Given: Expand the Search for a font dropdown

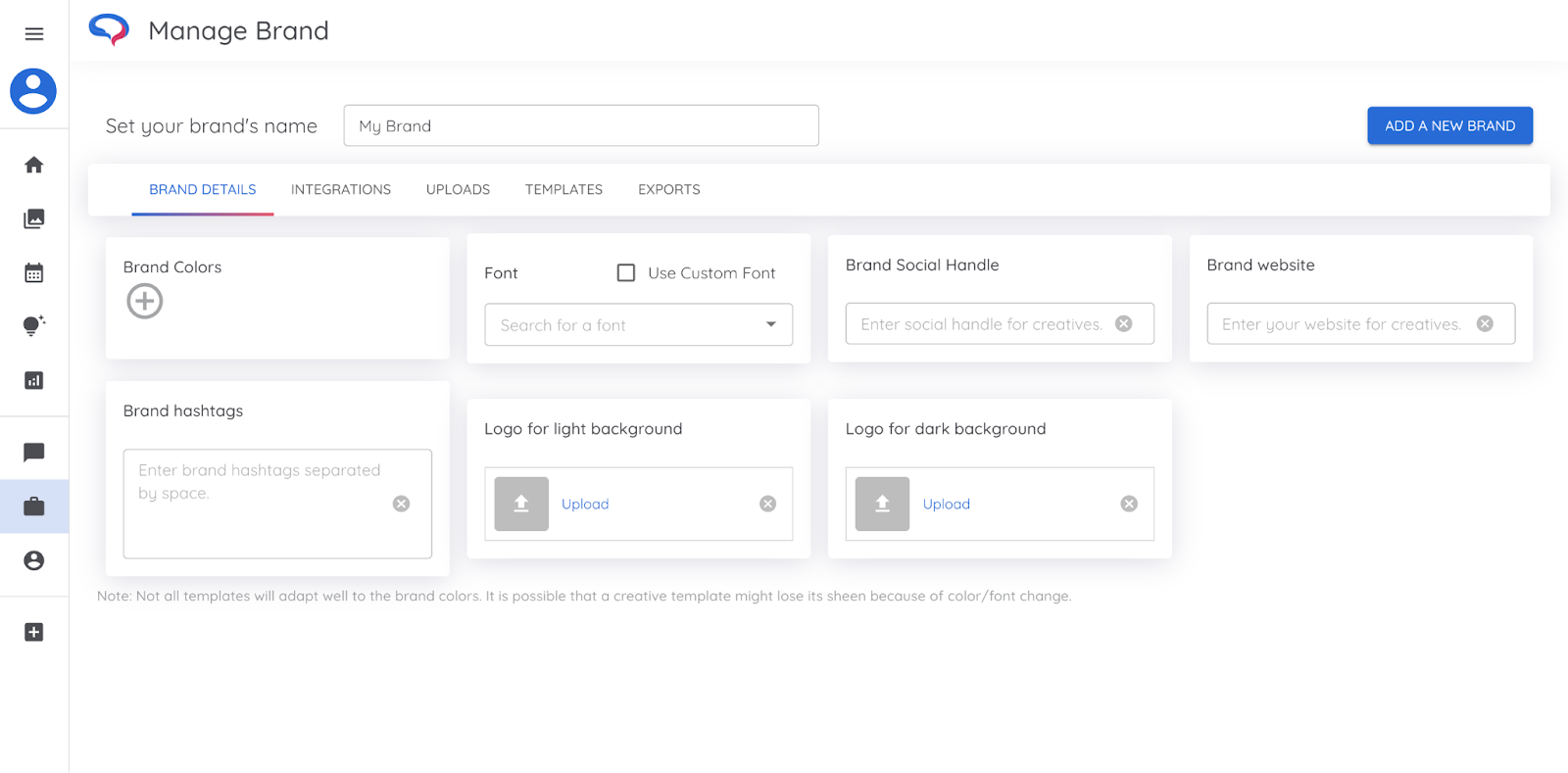Looking at the screenshot, I should point(770,324).
